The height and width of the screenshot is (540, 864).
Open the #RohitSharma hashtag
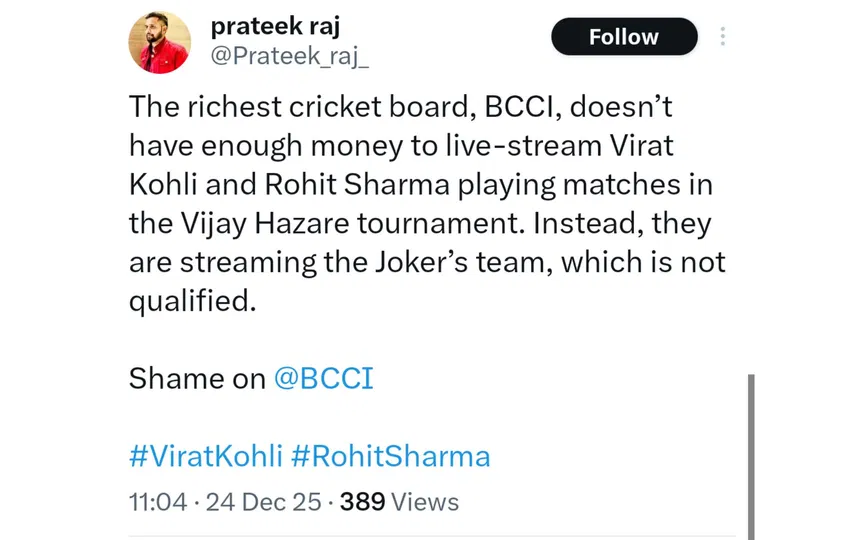coord(391,457)
